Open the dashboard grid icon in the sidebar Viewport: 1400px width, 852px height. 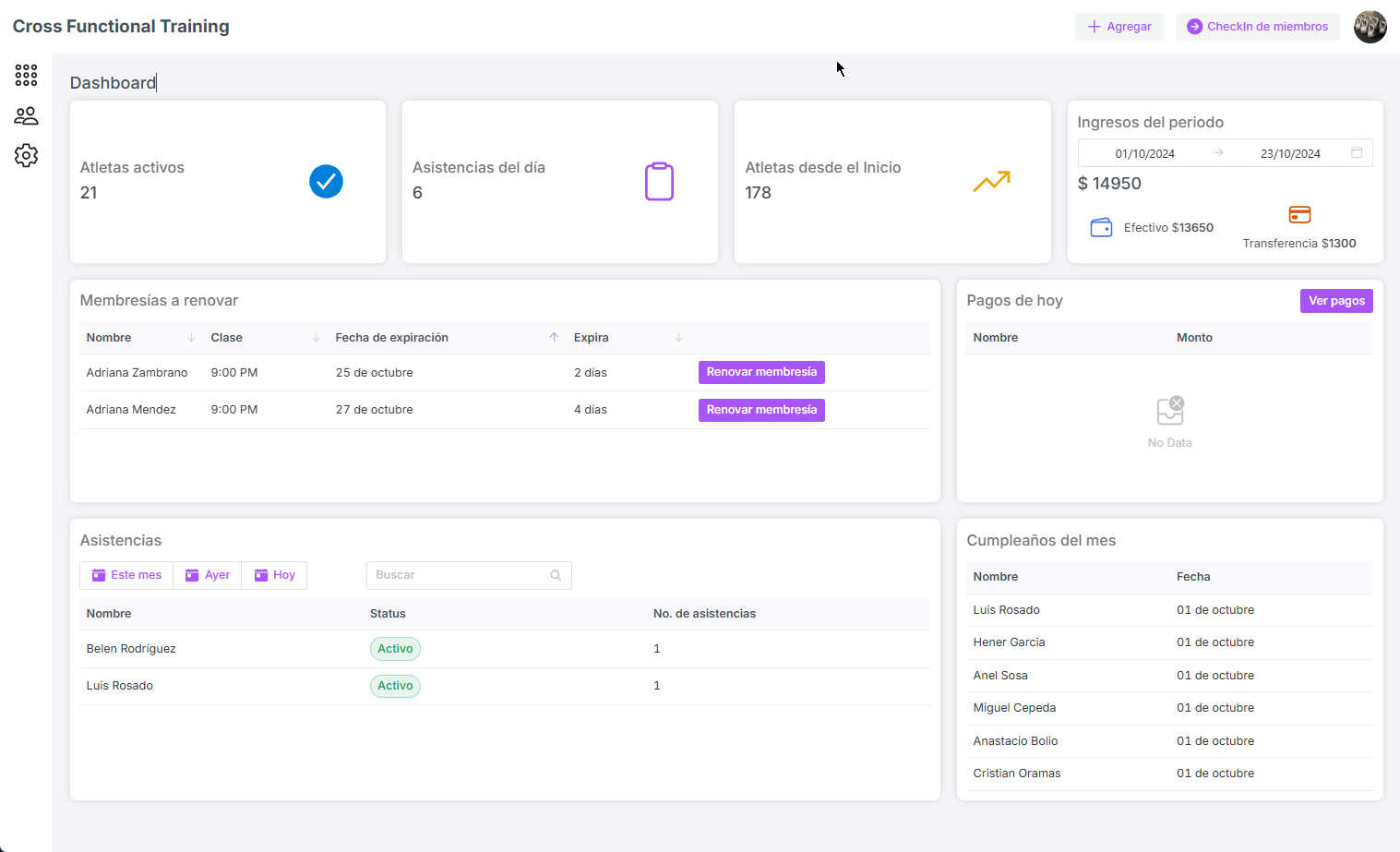click(25, 75)
